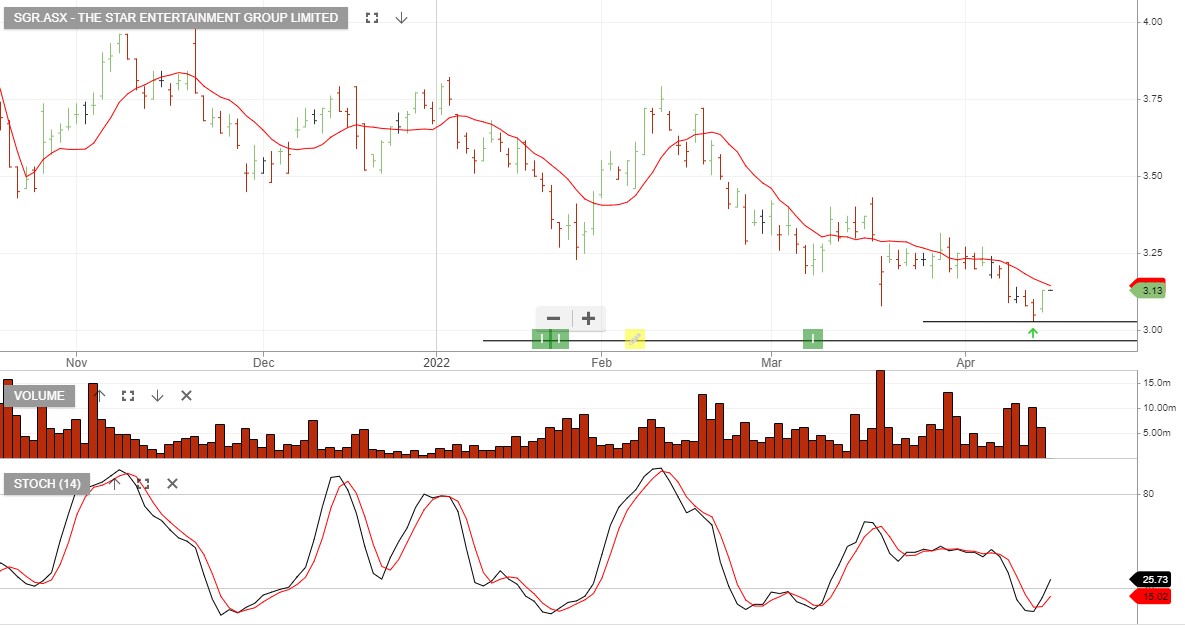Click the down arrow beside the chart title
Viewport: 1185px width, 629px height.
(x=401, y=17)
